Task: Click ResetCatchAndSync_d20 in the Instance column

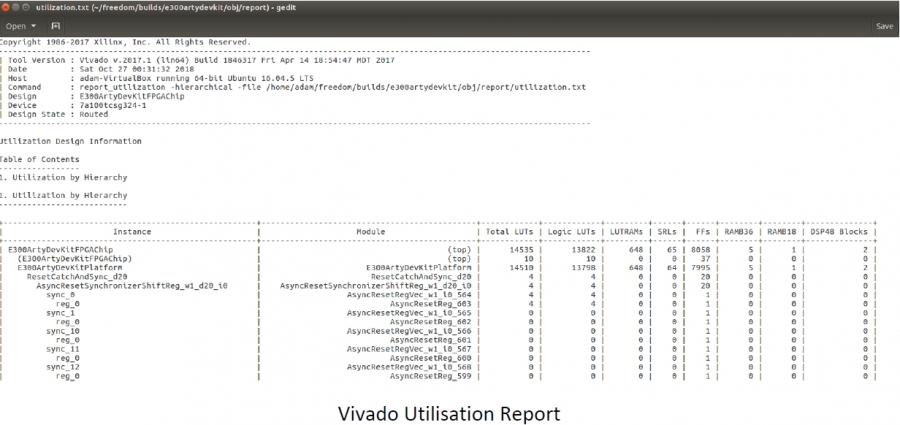Action: (77, 277)
